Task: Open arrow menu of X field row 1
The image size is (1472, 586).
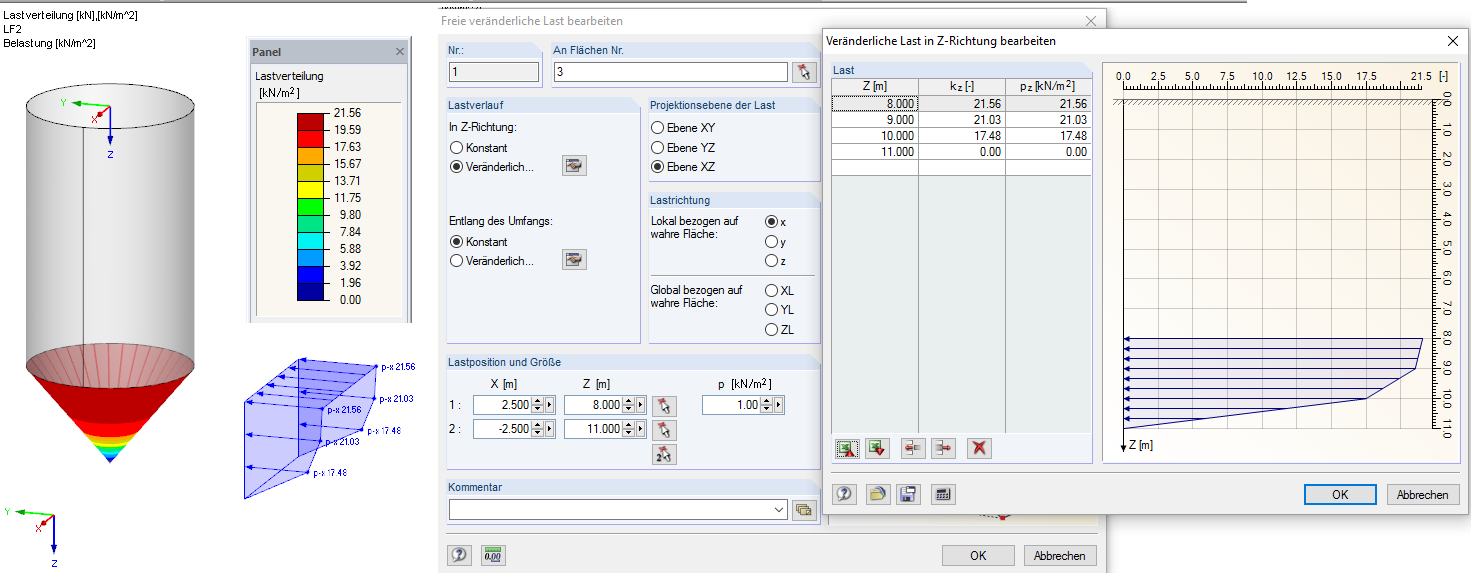Action: (x=550, y=405)
